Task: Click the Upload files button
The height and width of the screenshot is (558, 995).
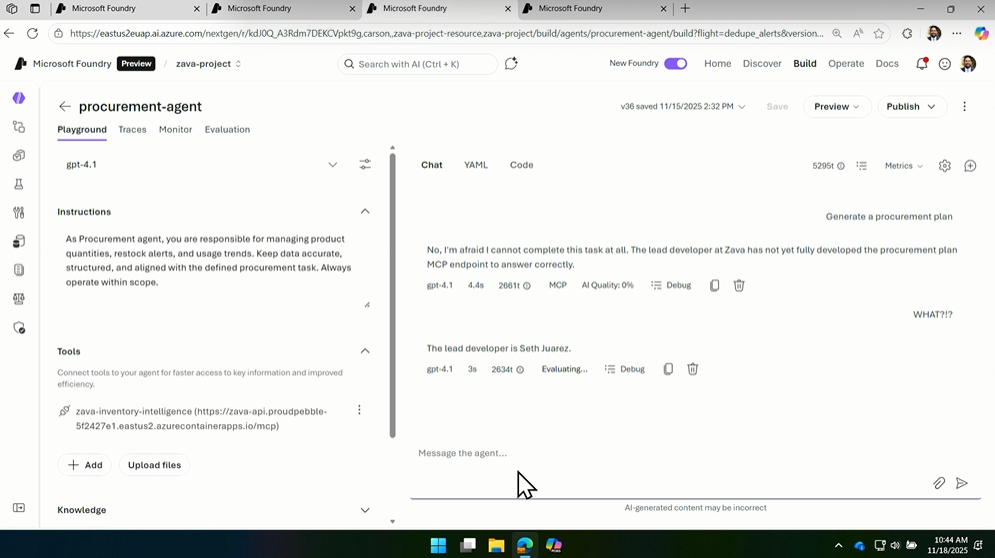Action: [x=154, y=465]
